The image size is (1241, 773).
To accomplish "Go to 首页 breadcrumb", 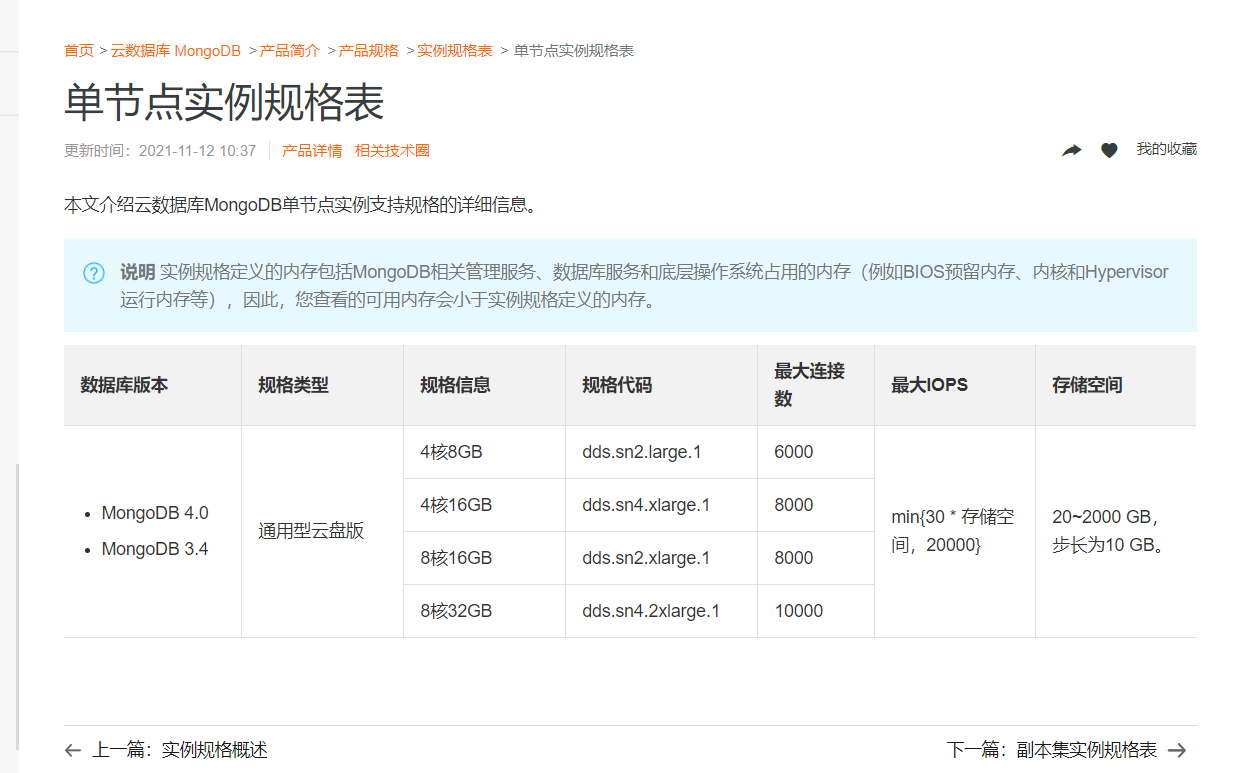I will coord(79,50).
